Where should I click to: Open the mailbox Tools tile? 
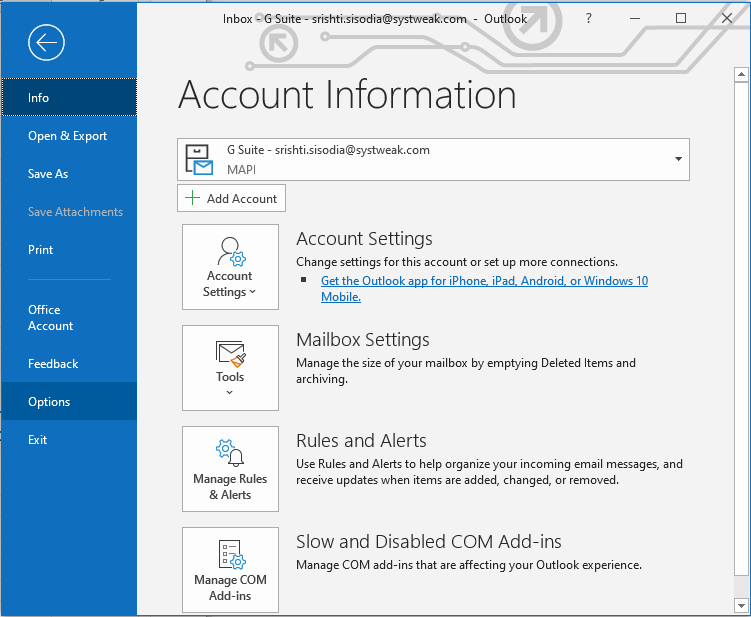230,368
